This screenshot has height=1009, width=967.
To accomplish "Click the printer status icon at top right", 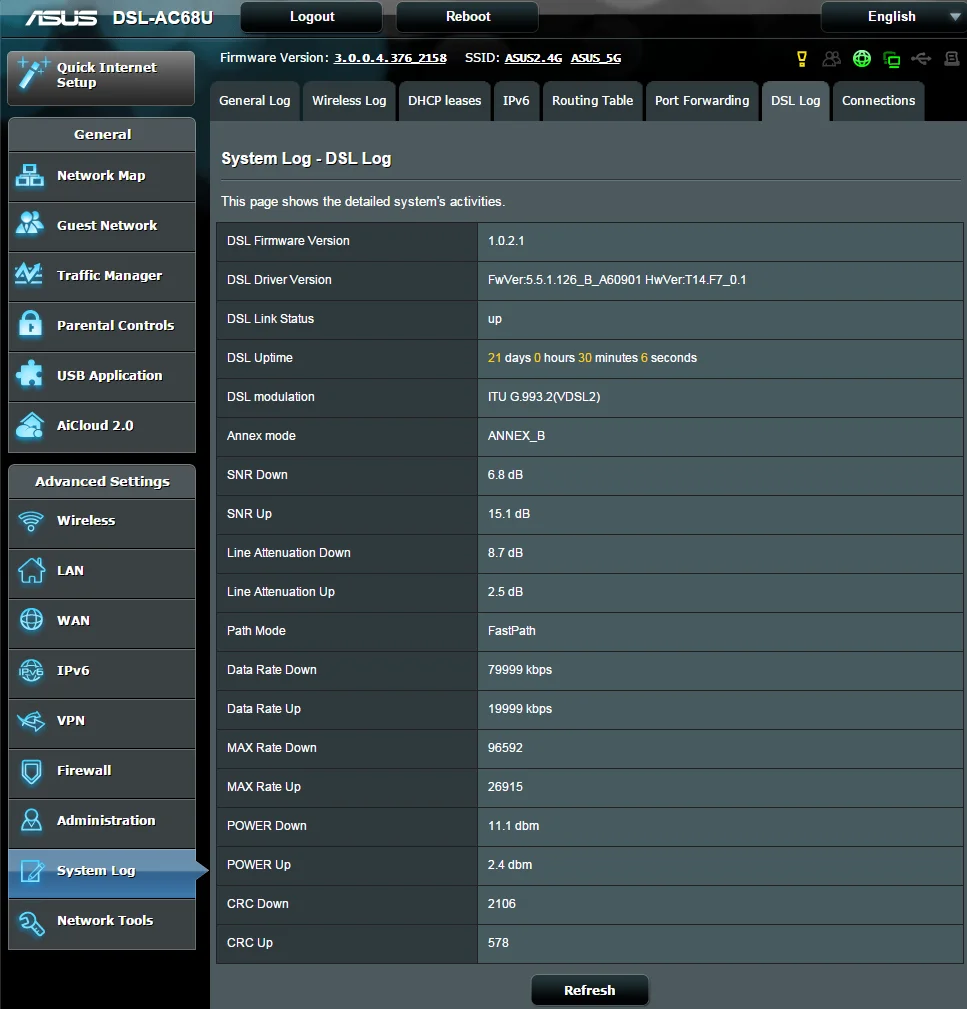I will click(x=952, y=59).
